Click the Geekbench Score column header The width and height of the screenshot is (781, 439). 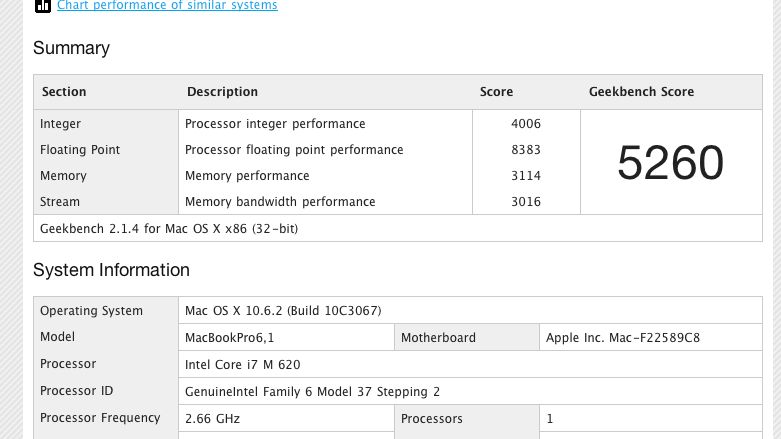pyautogui.click(x=641, y=92)
